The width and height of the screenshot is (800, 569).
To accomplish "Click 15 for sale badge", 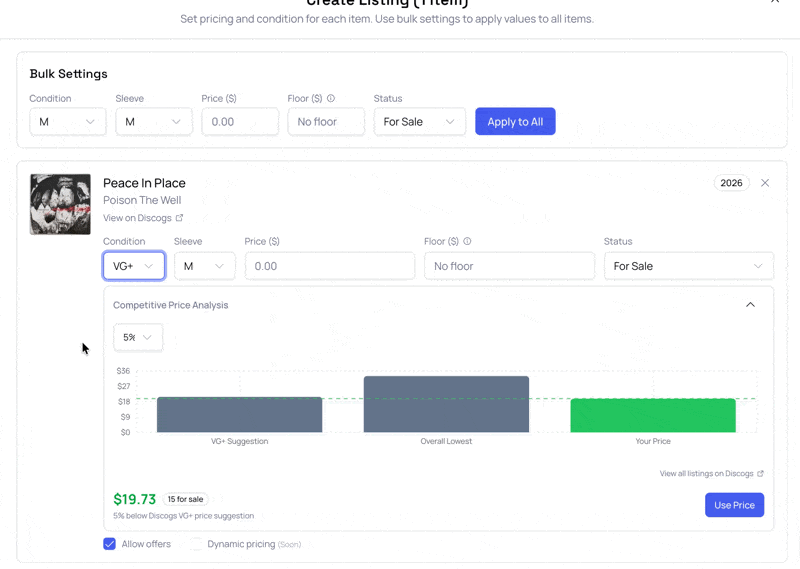I will 185,499.
